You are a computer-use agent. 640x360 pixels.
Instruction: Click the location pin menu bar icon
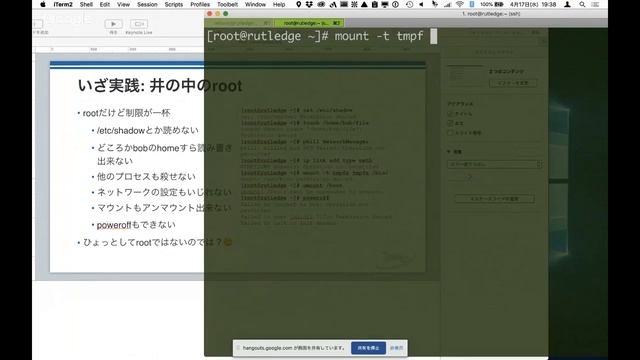[x=298, y=4]
